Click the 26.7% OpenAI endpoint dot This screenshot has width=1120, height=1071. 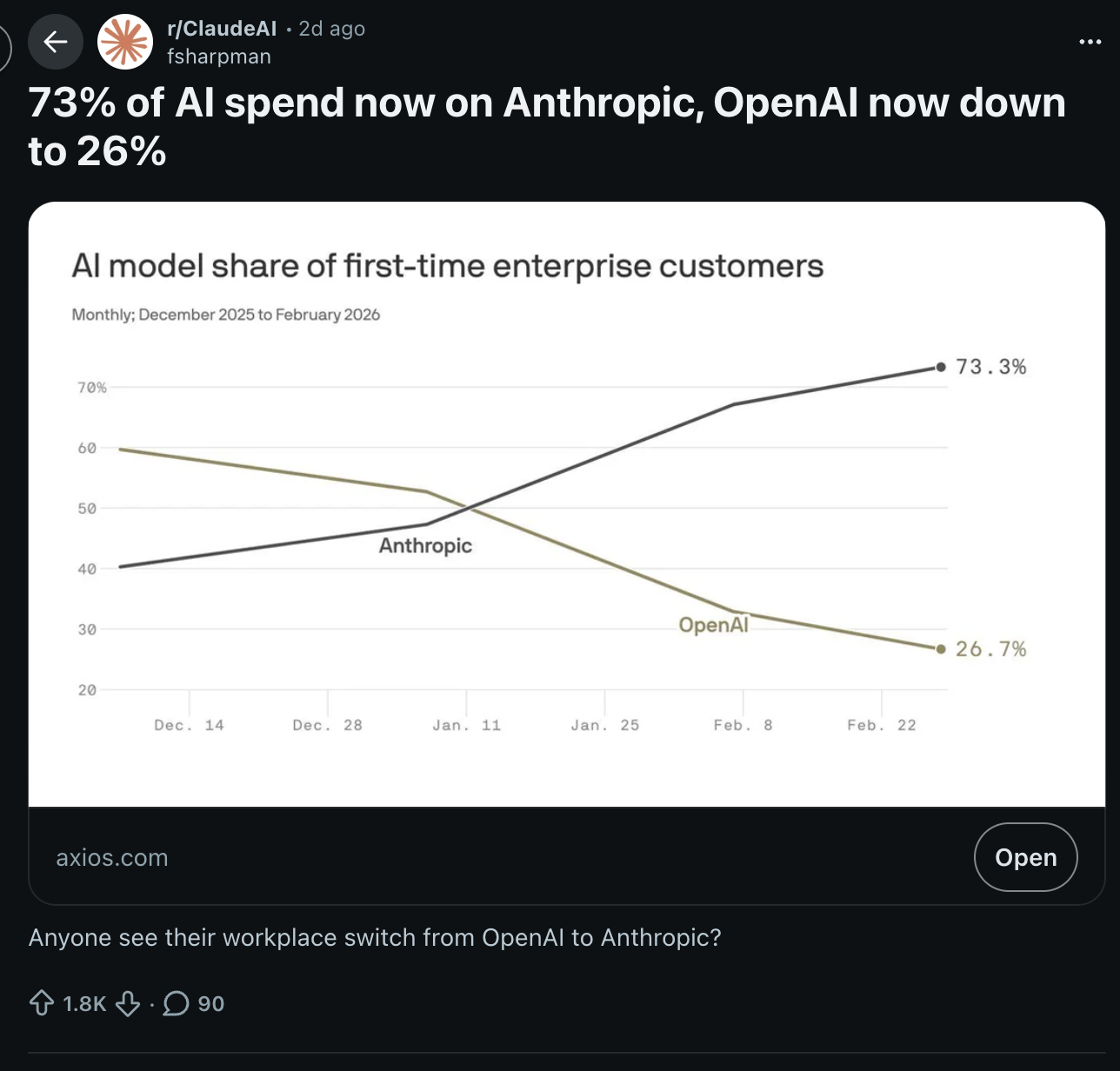coord(940,649)
